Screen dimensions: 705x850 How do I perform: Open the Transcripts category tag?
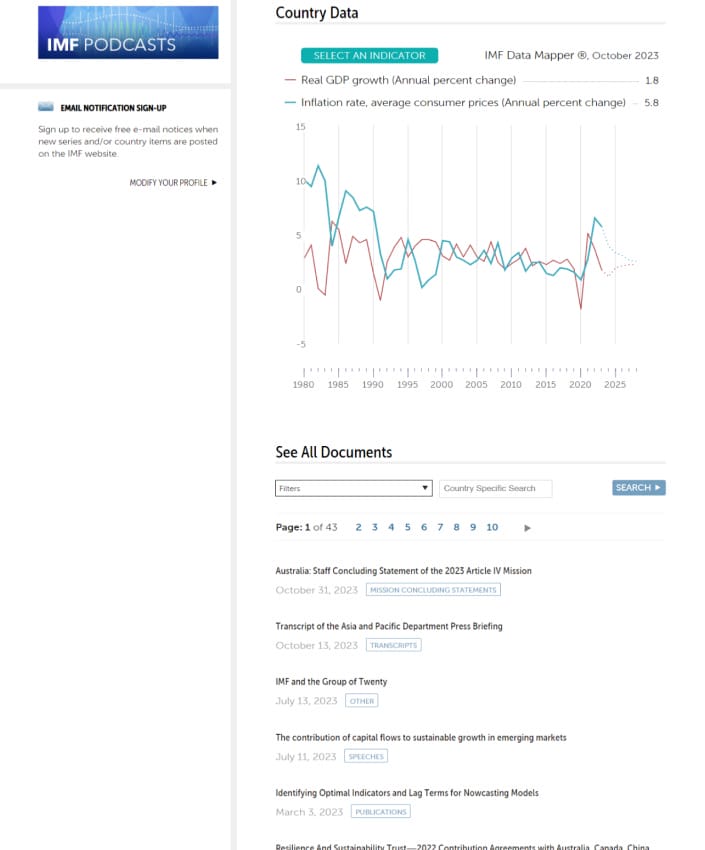394,645
